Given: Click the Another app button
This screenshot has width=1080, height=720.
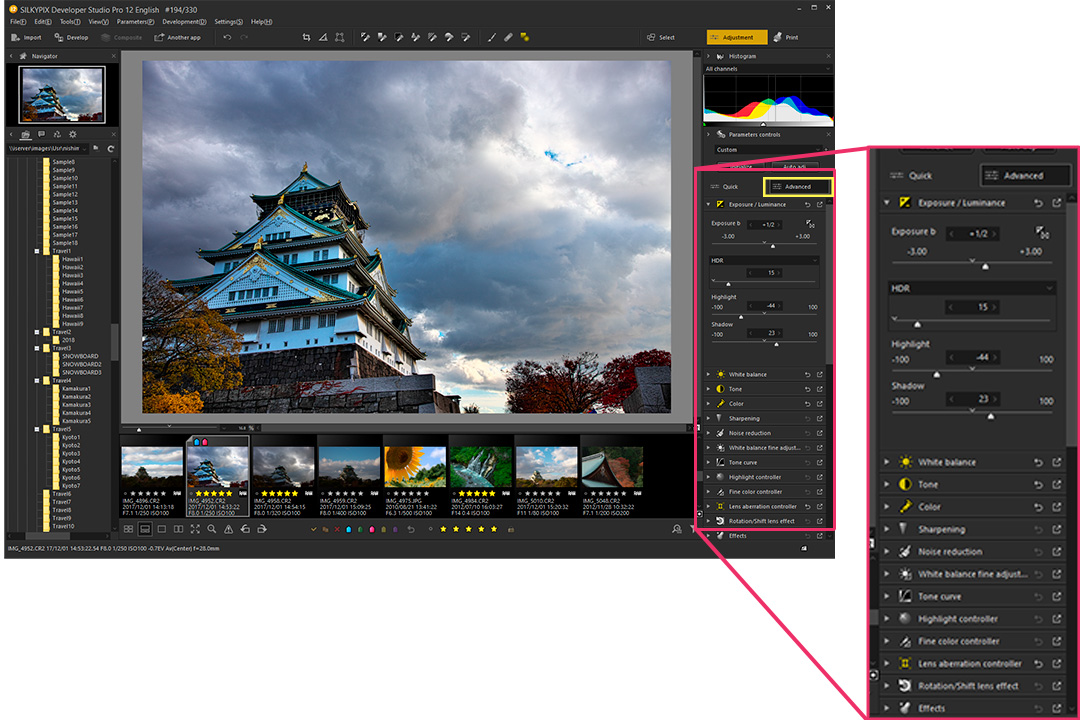Looking at the screenshot, I should coord(177,37).
